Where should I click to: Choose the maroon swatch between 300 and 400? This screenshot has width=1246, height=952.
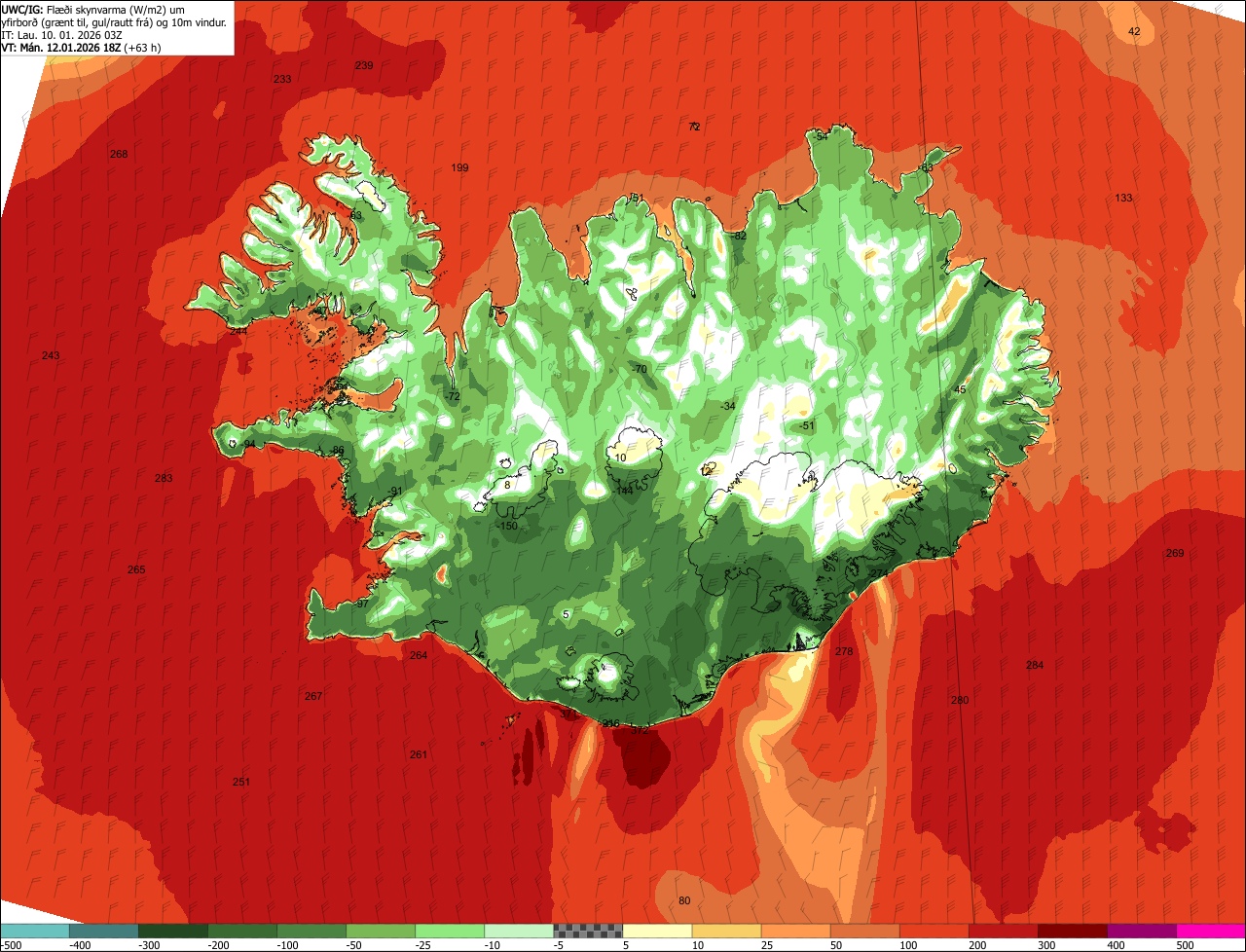click(1072, 931)
